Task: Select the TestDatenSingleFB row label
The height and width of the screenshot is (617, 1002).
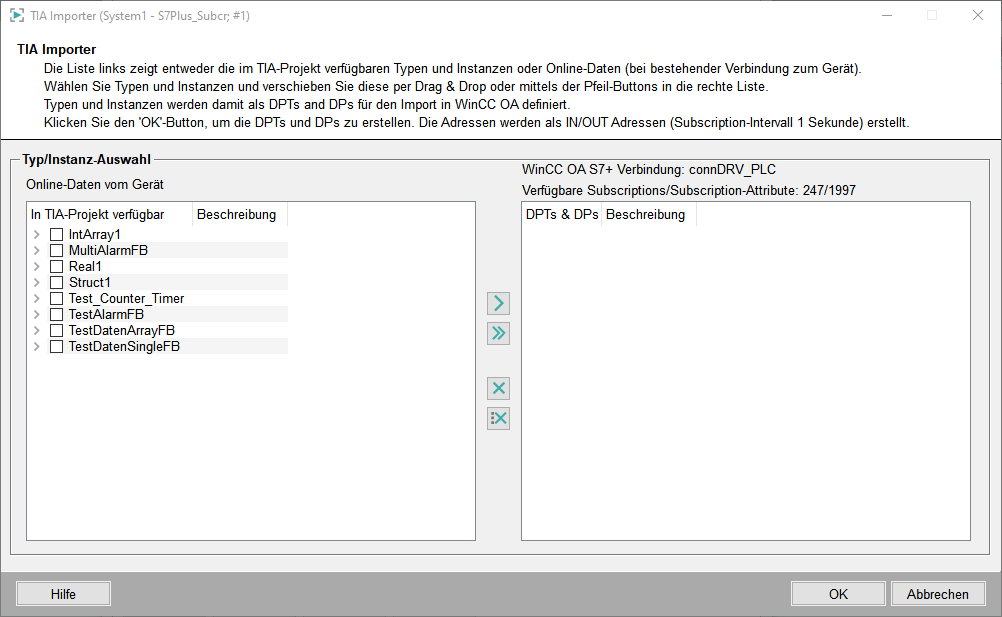Action: point(124,346)
